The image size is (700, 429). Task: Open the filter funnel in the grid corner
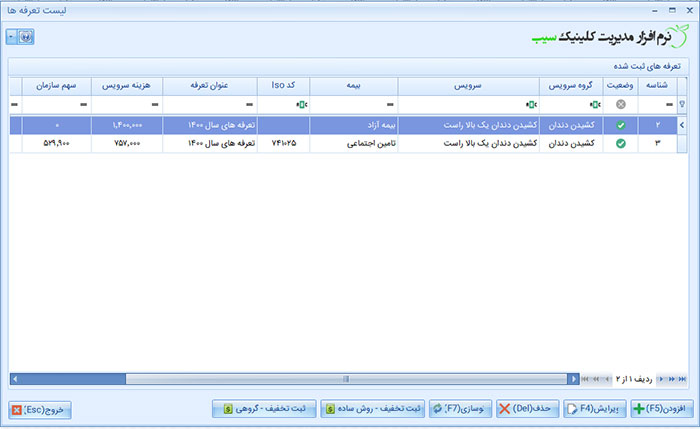682,104
